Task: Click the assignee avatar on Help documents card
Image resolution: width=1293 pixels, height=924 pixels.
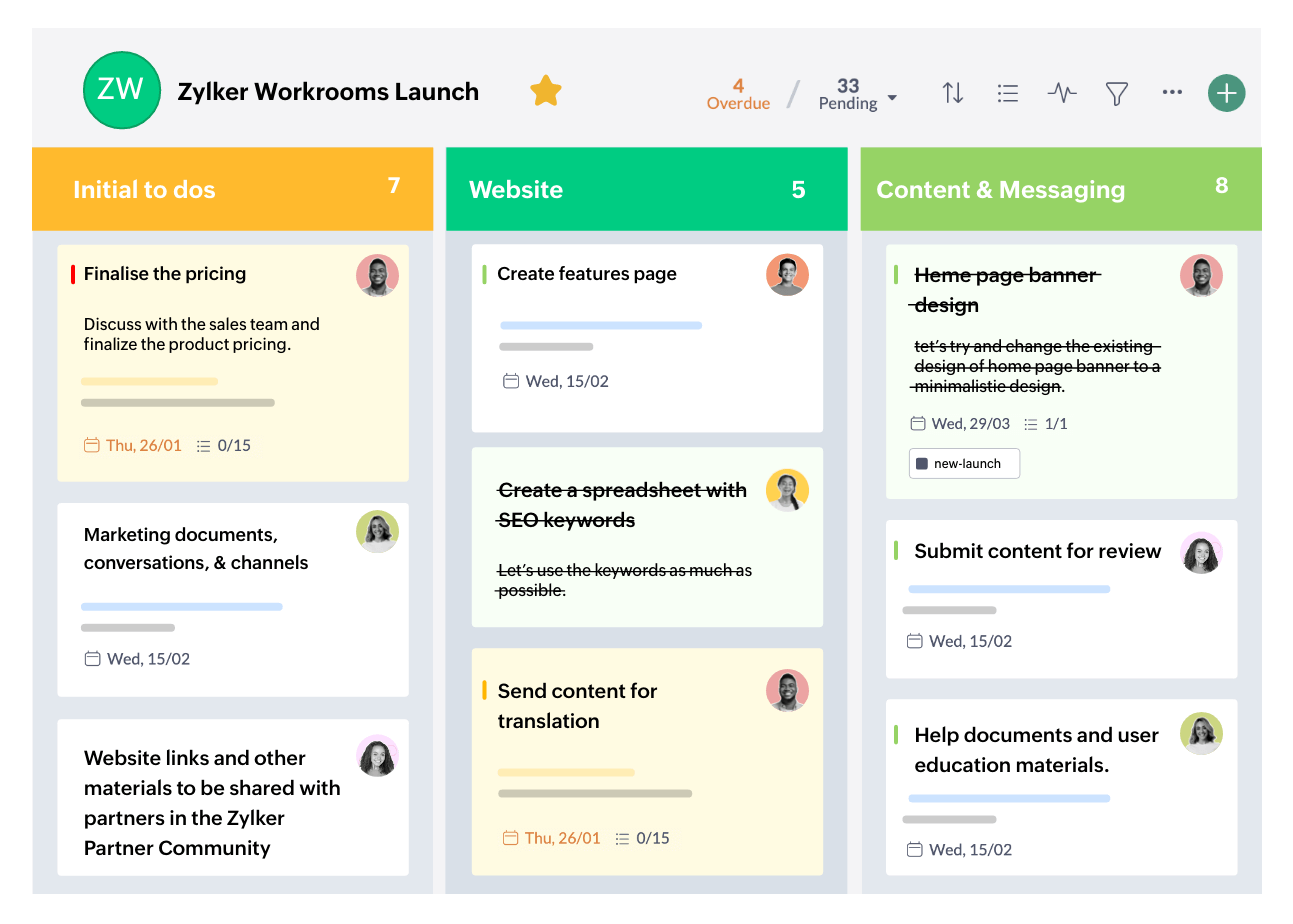Action: [1201, 733]
